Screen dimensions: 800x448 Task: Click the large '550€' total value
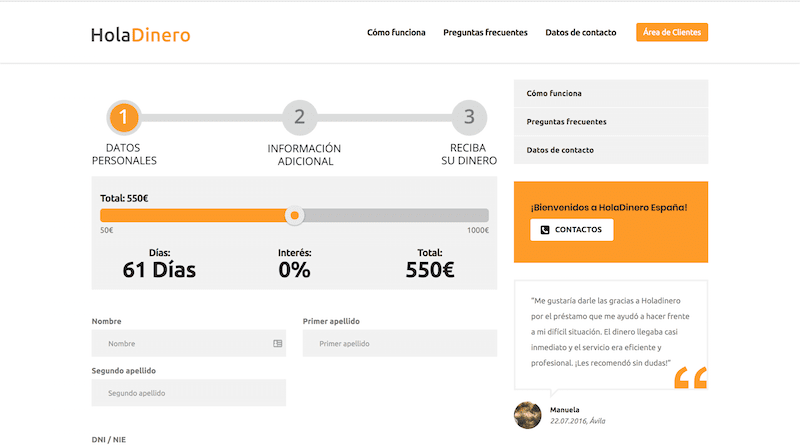click(x=430, y=270)
